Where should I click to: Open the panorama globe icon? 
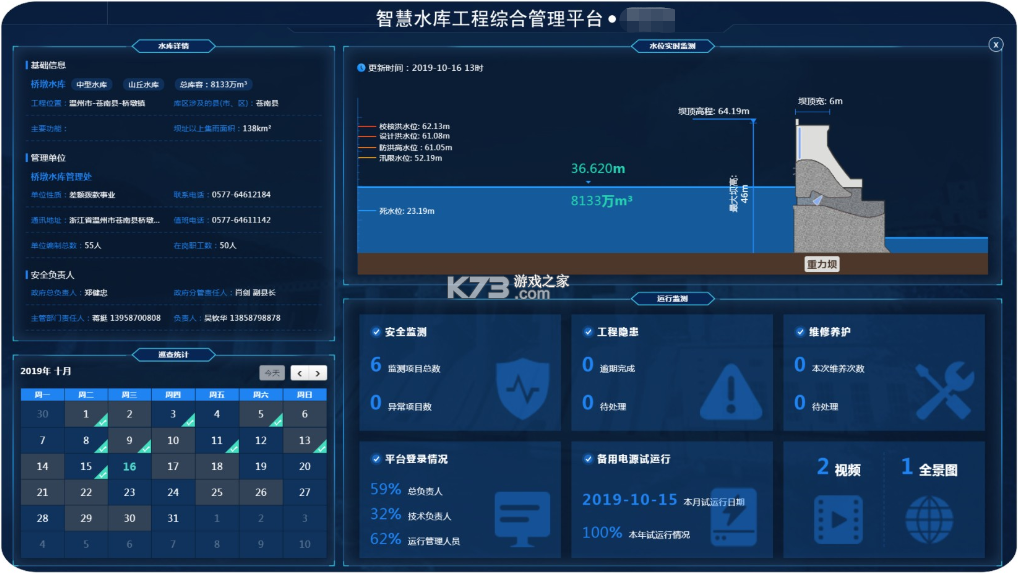pyautogui.click(x=929, y=519)
